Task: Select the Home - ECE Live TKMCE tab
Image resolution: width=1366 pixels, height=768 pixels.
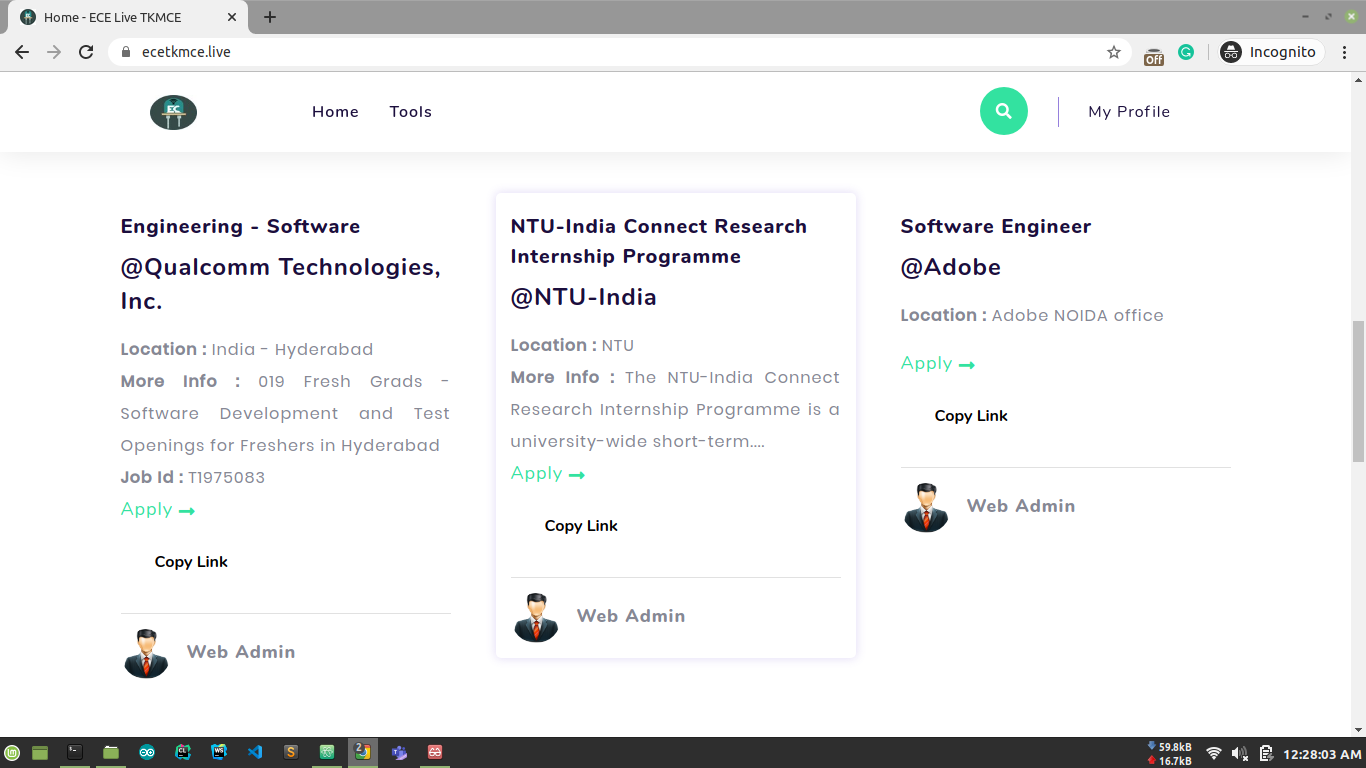Action: coord(130,17)
